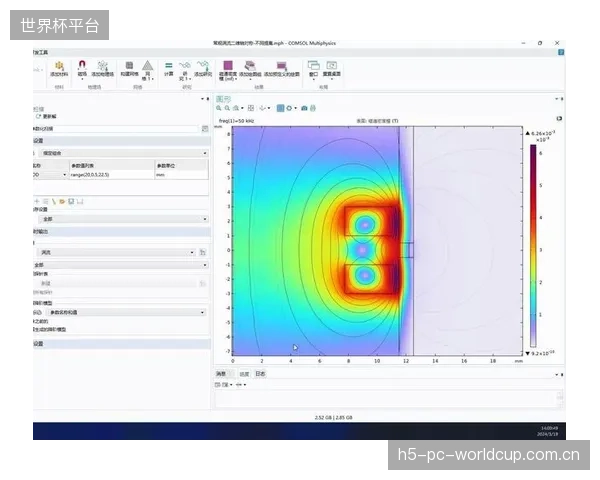Click the parameter value list cell range(20,0.5,22.5)
600x480 pixels.
pyautogui.click(x=111, y=175)
